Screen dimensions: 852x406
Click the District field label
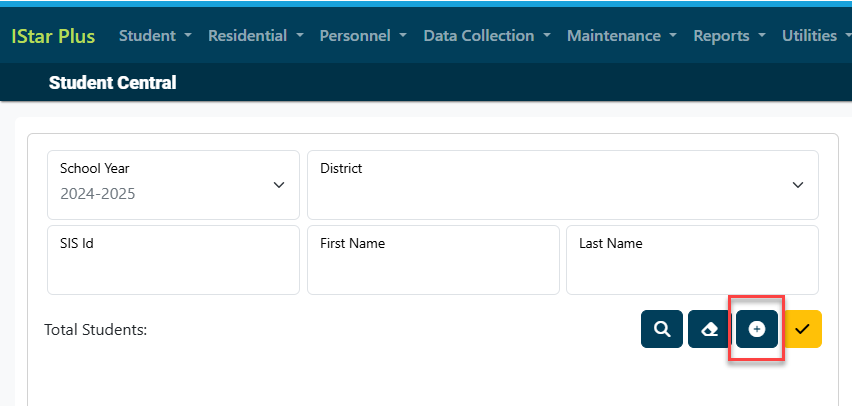pos(341,168)
